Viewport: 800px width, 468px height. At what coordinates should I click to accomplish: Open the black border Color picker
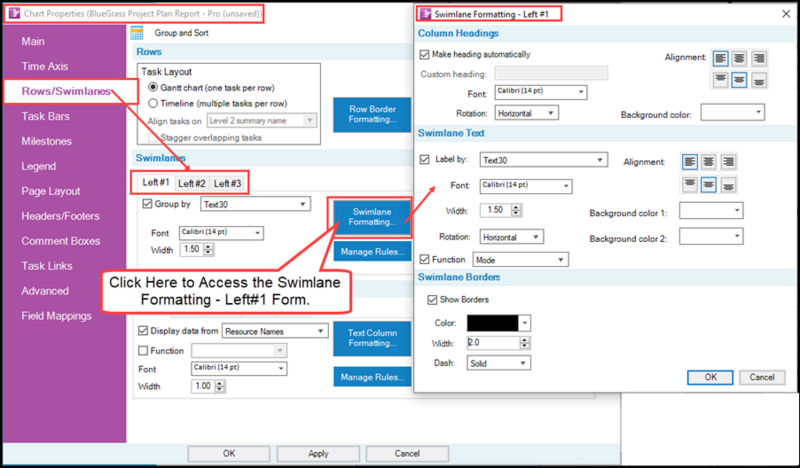click(498, 323)
